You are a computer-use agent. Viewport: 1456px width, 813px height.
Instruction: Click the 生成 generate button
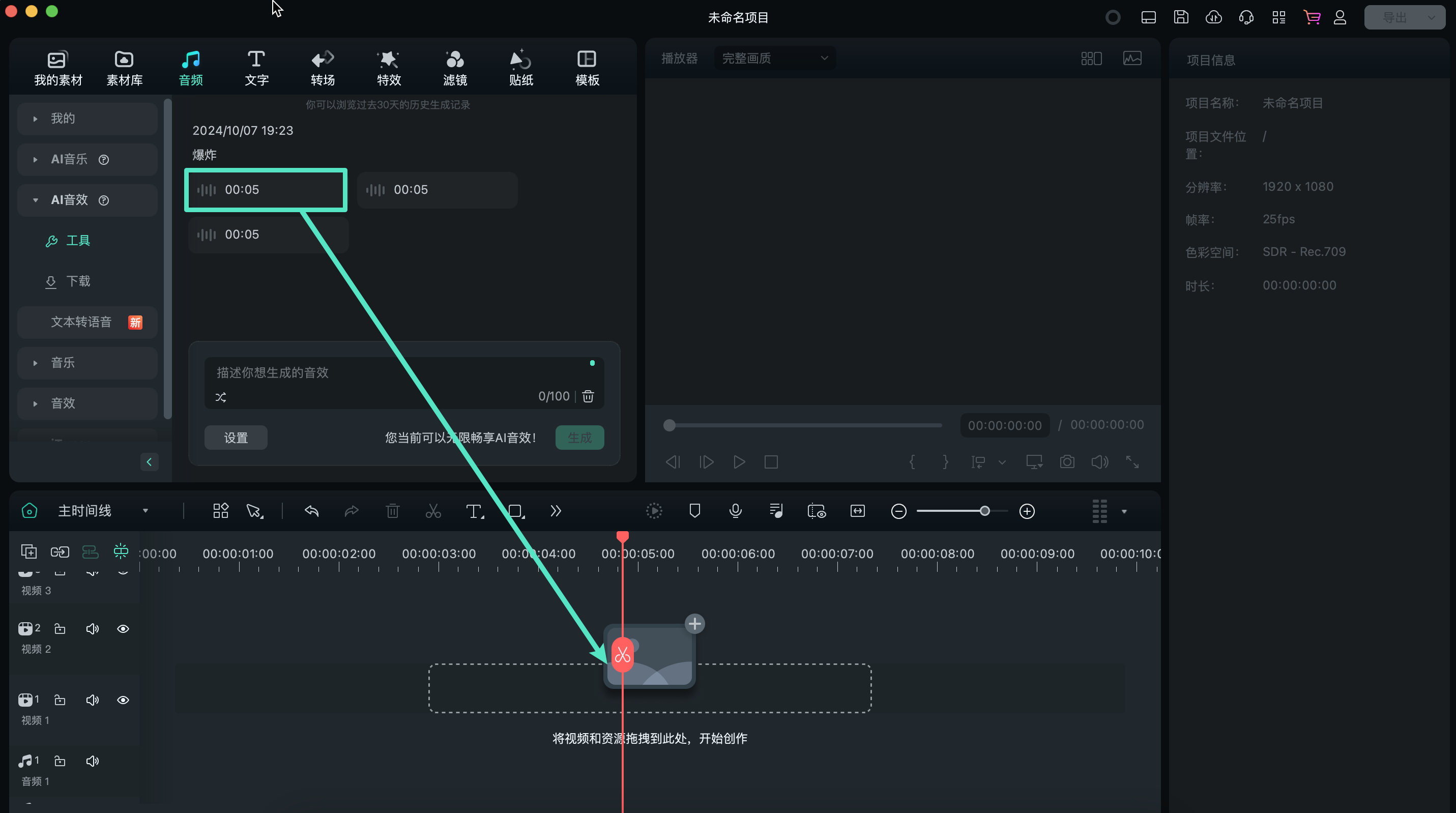coord(579,438)
